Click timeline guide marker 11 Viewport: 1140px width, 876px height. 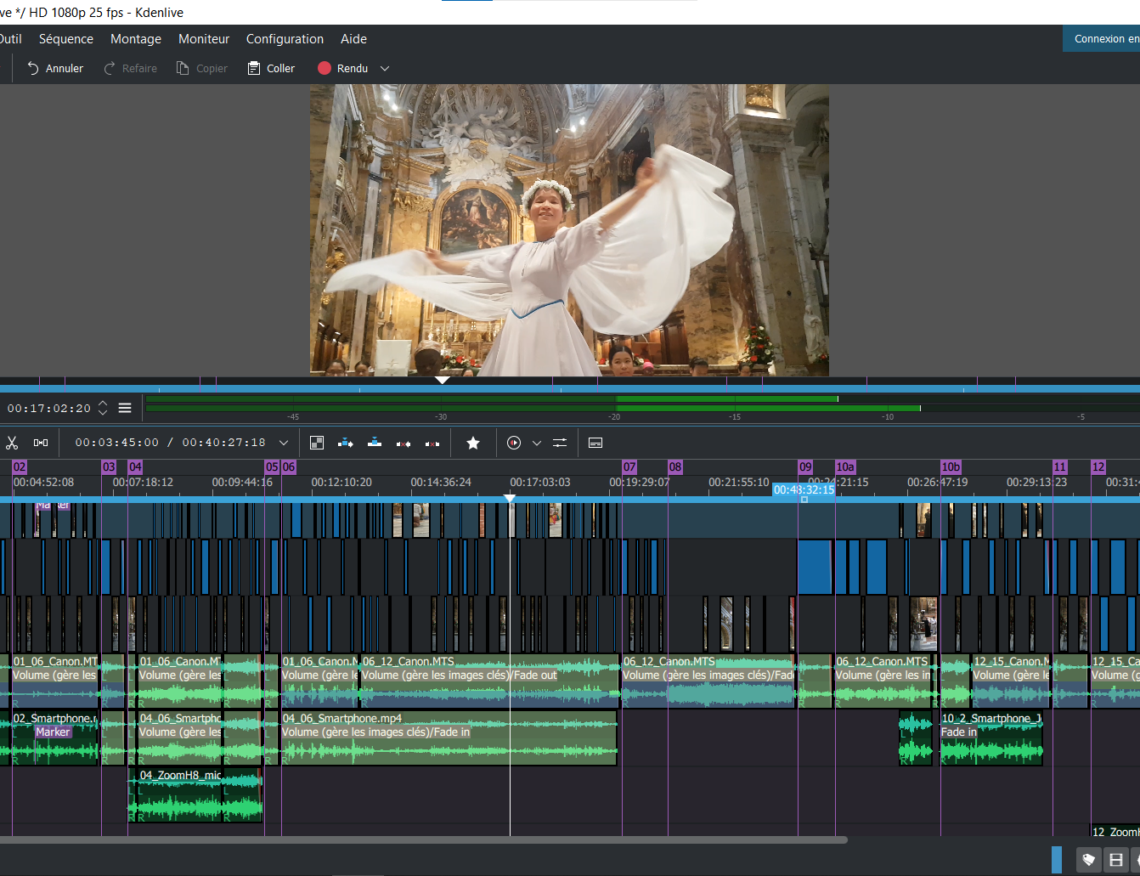click(x=1060, y=467)
